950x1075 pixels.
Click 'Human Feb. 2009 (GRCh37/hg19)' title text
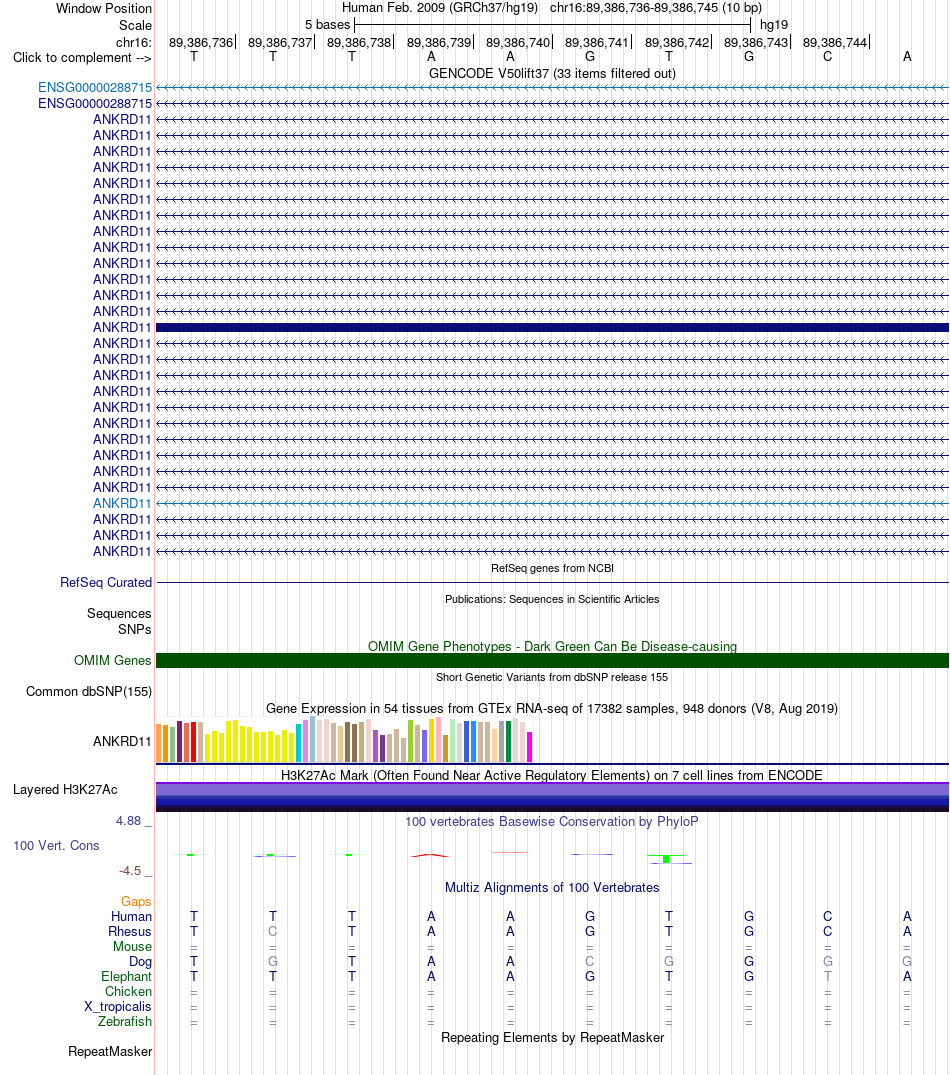click(x=439, y=8)
